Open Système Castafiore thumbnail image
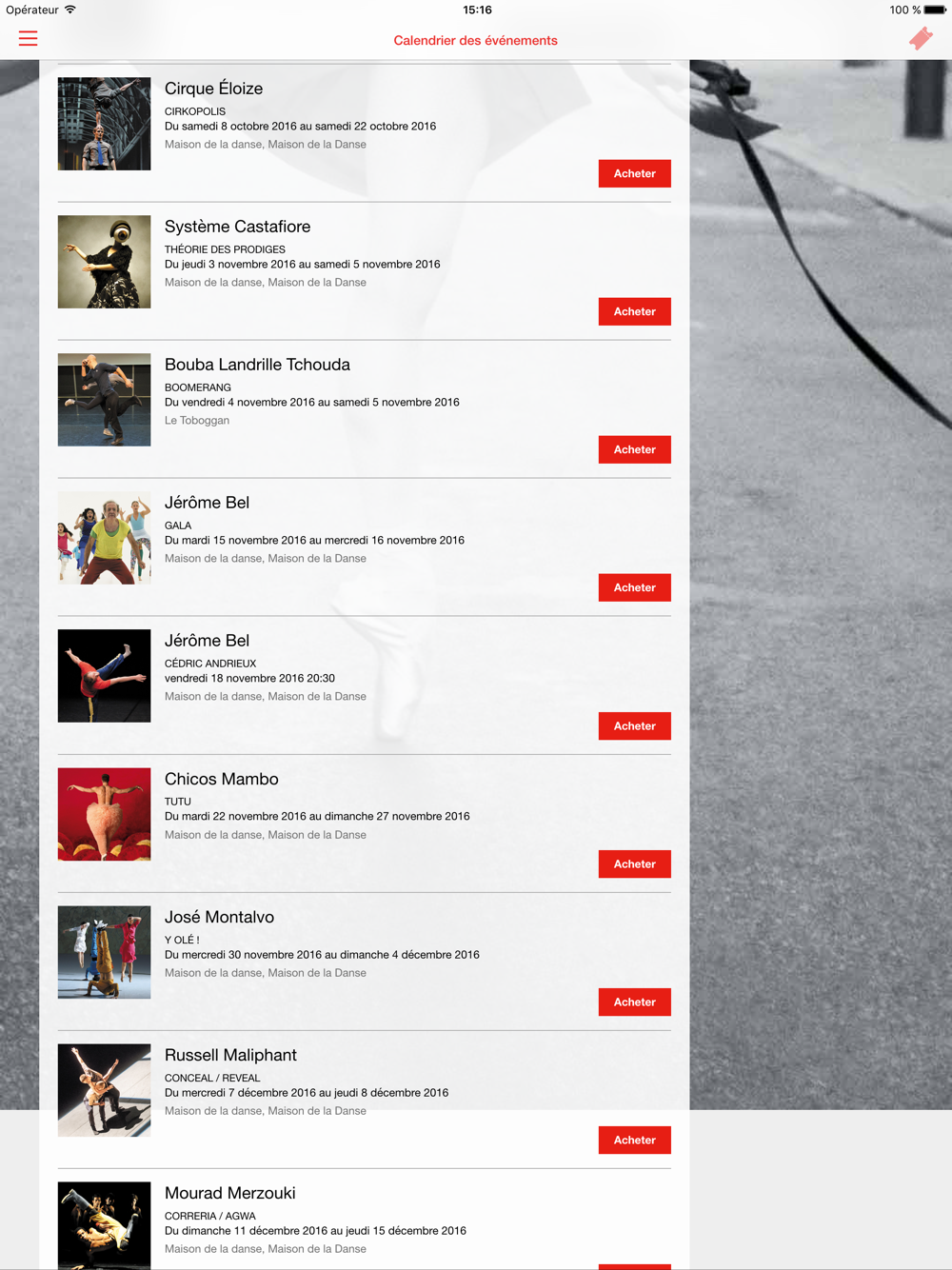 [105, 262]
